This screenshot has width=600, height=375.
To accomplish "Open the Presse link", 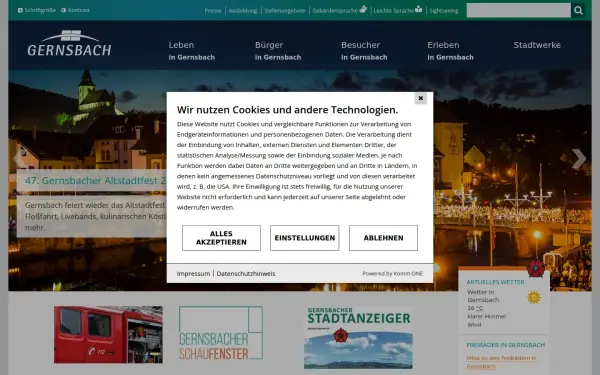I will (213, 11).
